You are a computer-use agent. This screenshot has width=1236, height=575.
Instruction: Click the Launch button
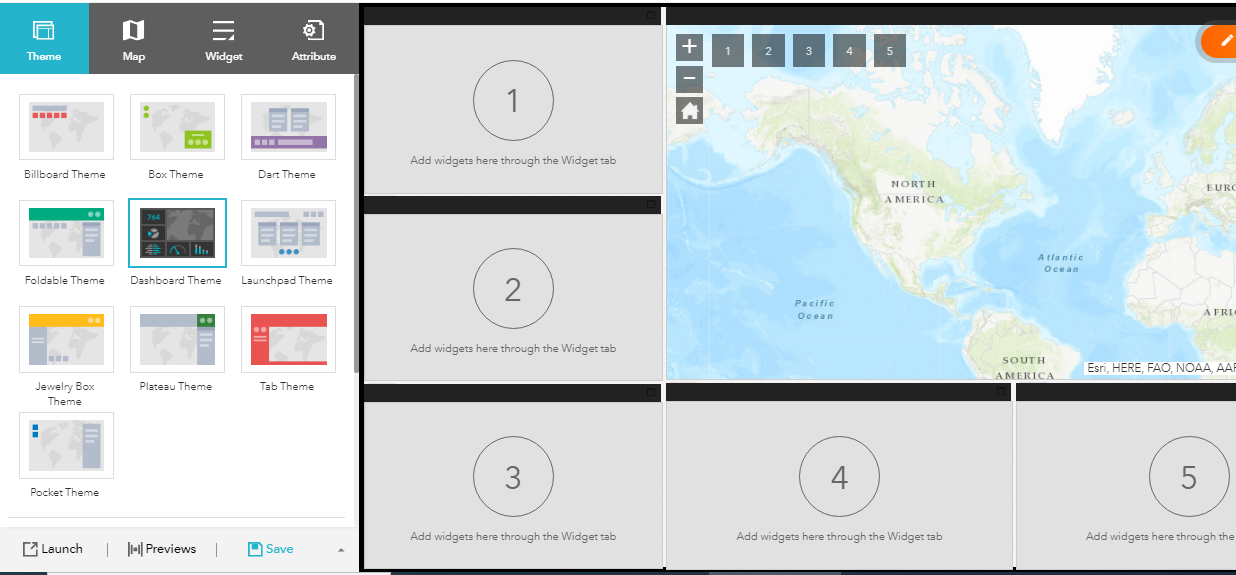53,549
